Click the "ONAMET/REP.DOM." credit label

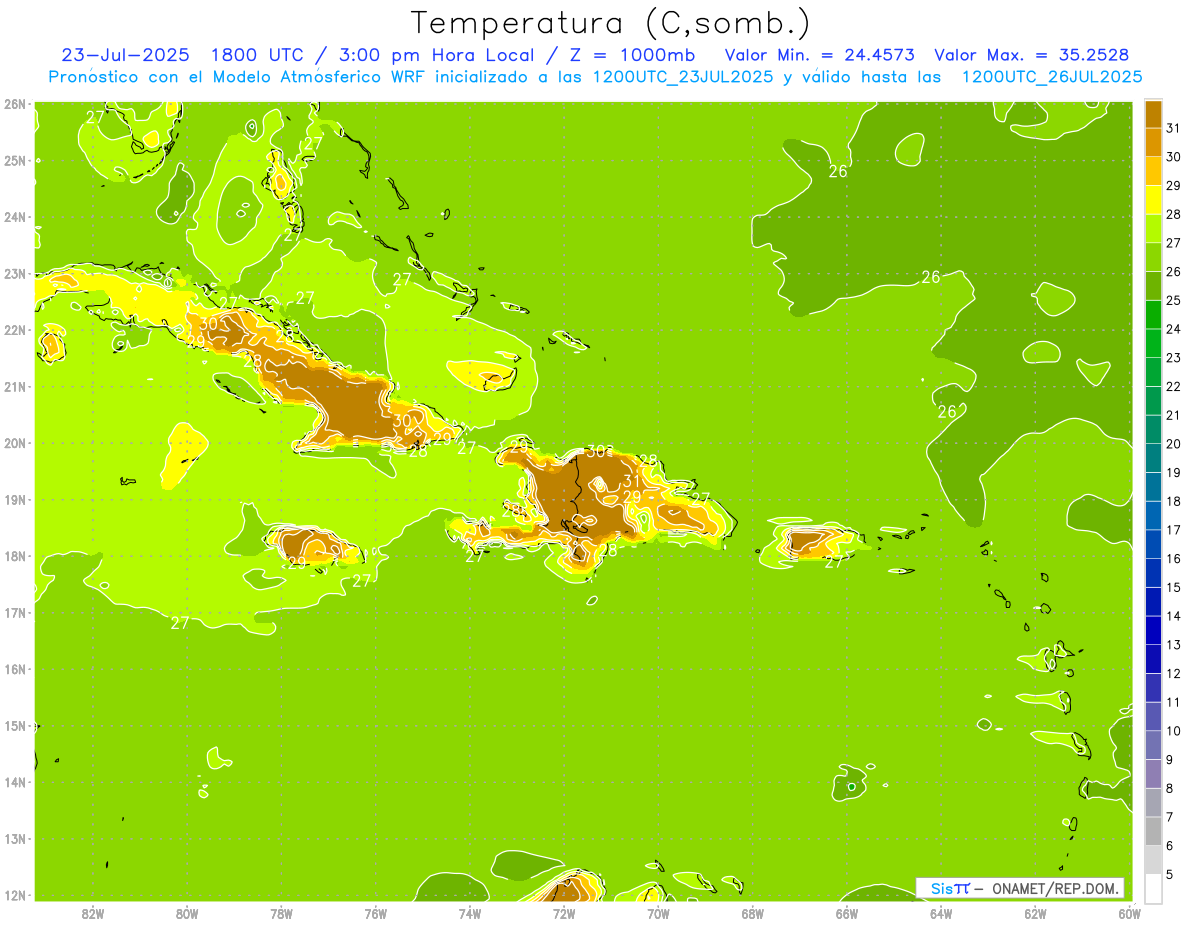pos(1055,889)
